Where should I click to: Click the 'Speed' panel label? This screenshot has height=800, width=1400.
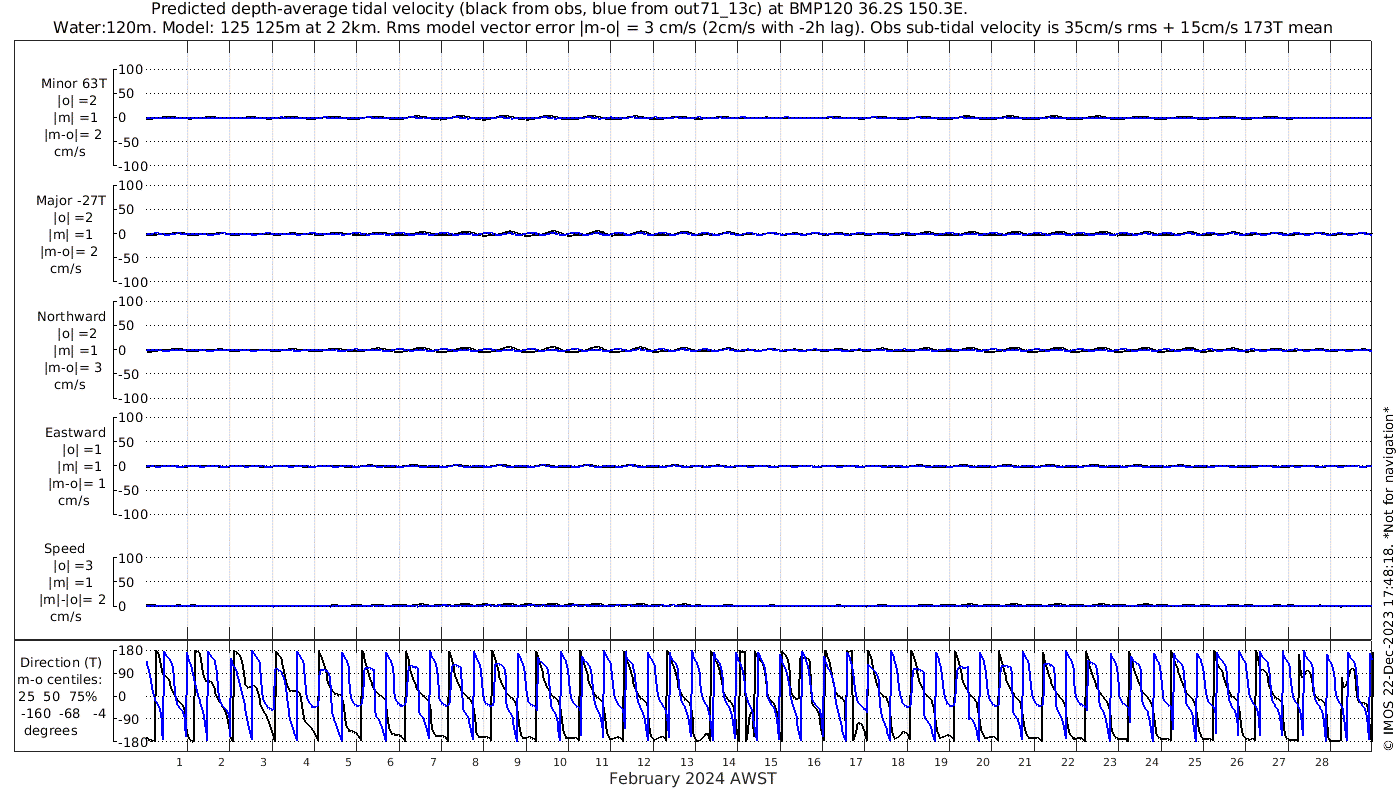(x=64, y=549)
